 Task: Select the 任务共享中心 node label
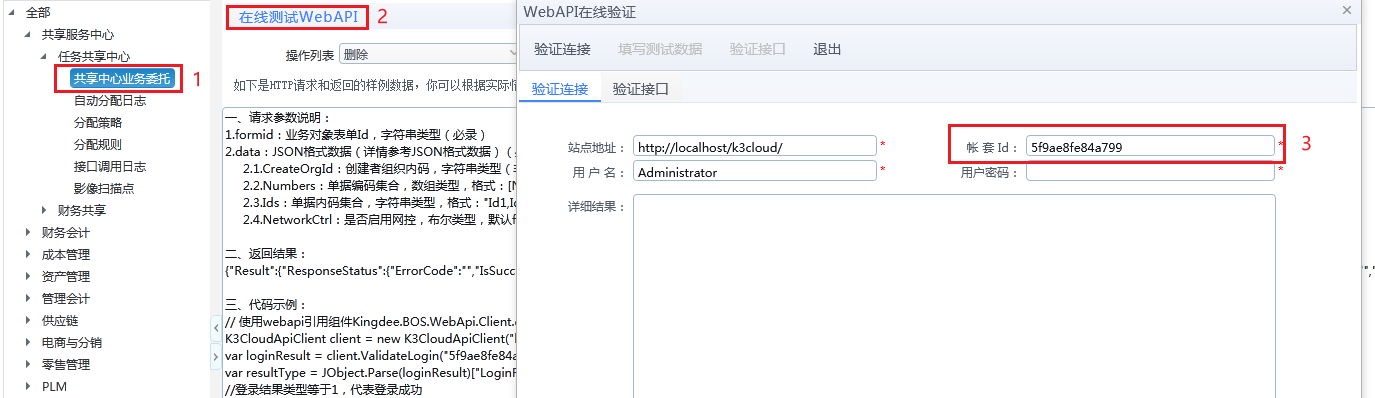(94, 56)
